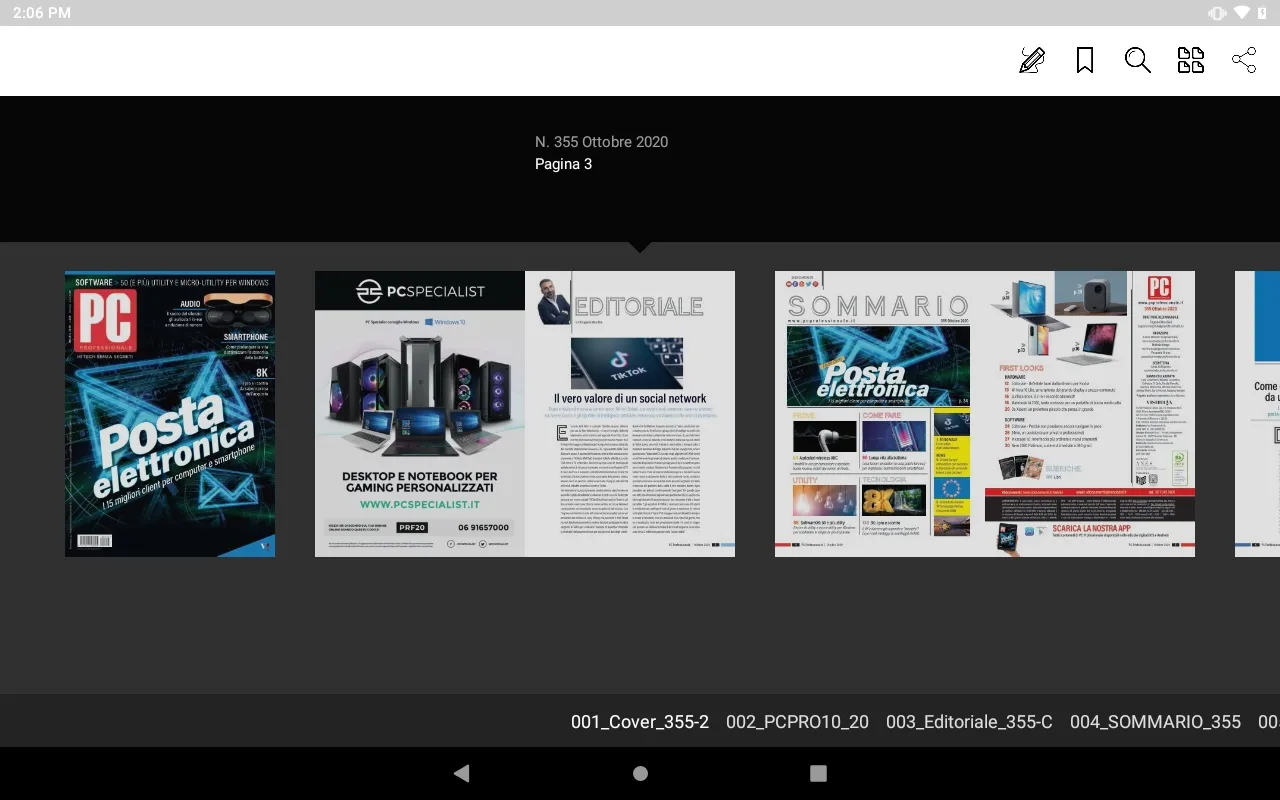The width and height of the screenshot is (1280, 800).
Task: Select 003_Editoriale_355-C page label
Action: click(x=969, y=722)
